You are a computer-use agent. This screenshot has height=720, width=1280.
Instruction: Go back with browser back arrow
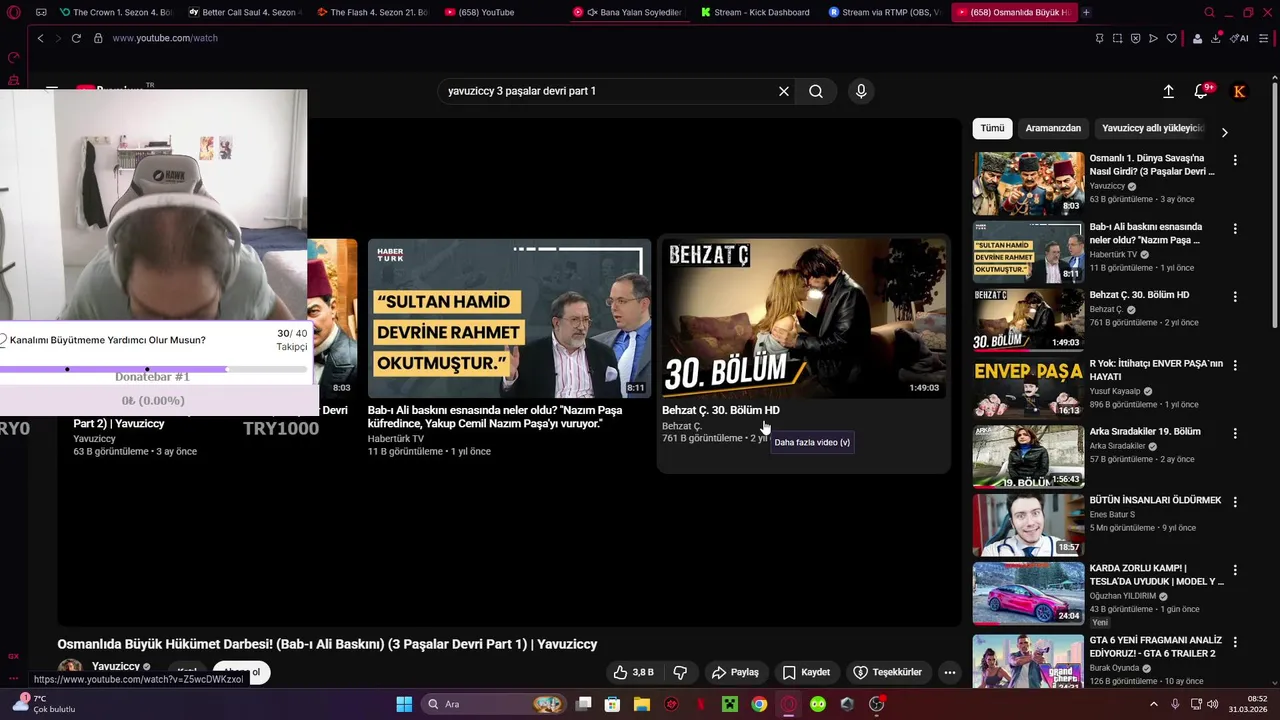(40, 38)
